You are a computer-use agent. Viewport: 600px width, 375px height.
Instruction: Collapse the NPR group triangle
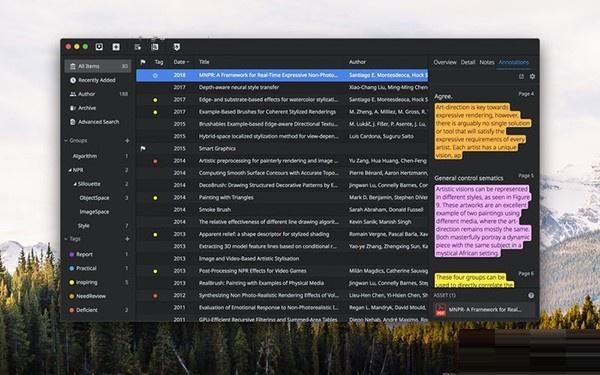pyautogui.click(x=70, y=170)
